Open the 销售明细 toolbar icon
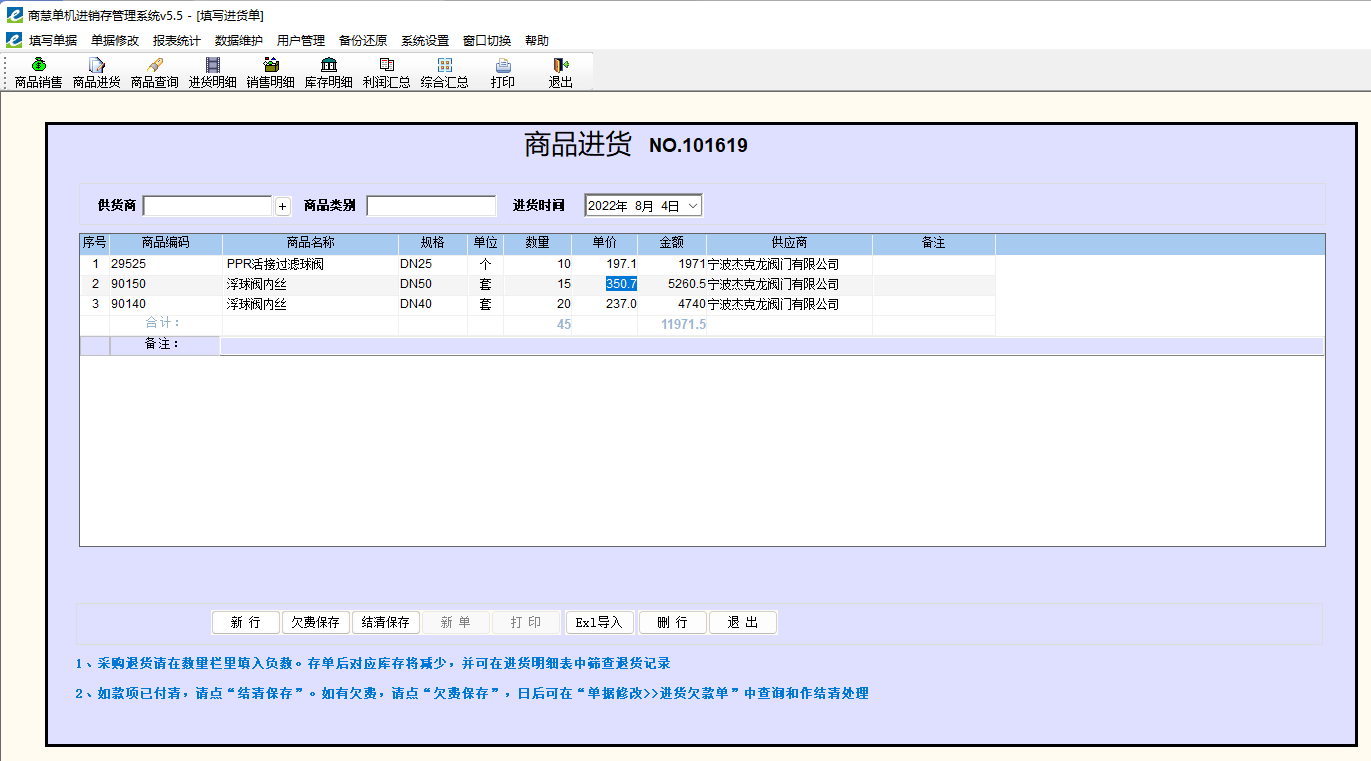The height and width of the screenshot is (761, 1371). click(271, 73)
